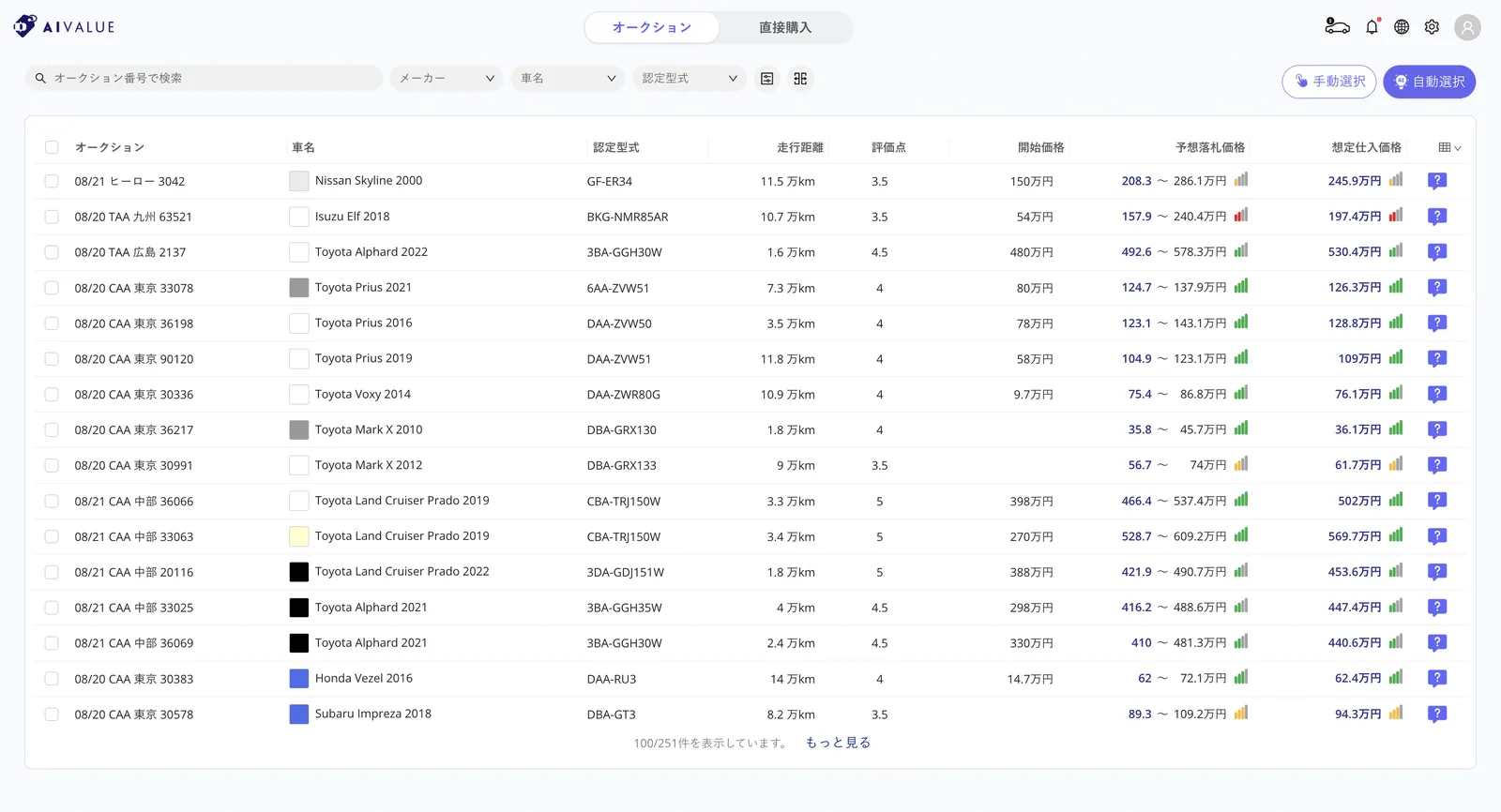1501x812 pixels.
Task: Open the 認定型式 dropdown
Action: (x=690, y=79)
